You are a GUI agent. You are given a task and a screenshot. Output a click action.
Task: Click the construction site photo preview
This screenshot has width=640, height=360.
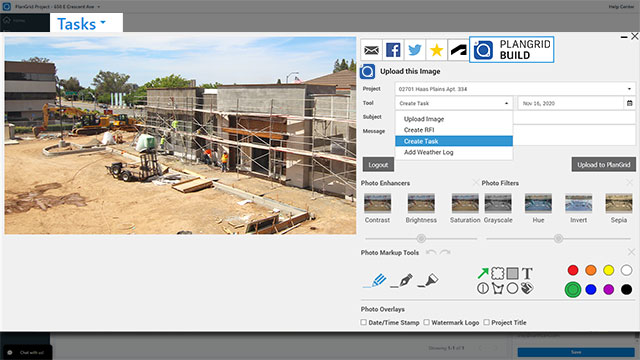click(180, 136)
